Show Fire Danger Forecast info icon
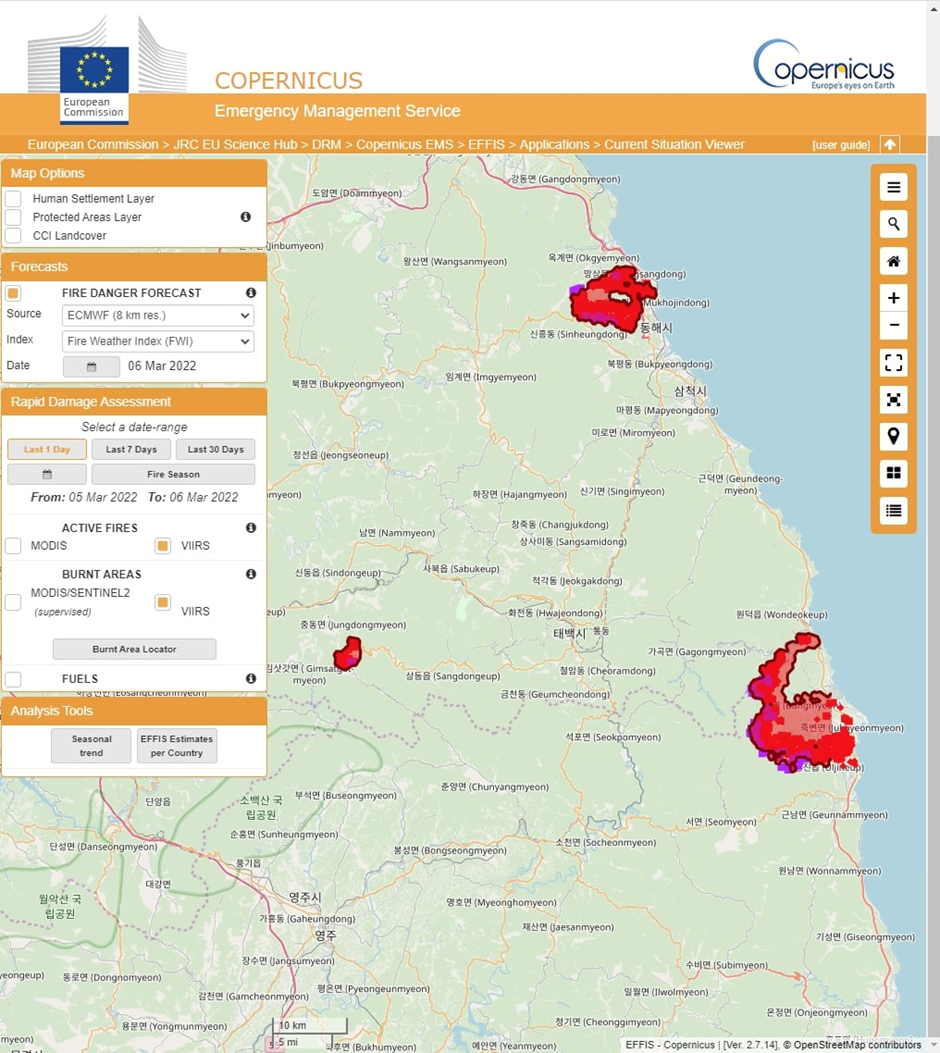Image resolution: width=940 pixels, height=1053 pixels. point(251,293)
